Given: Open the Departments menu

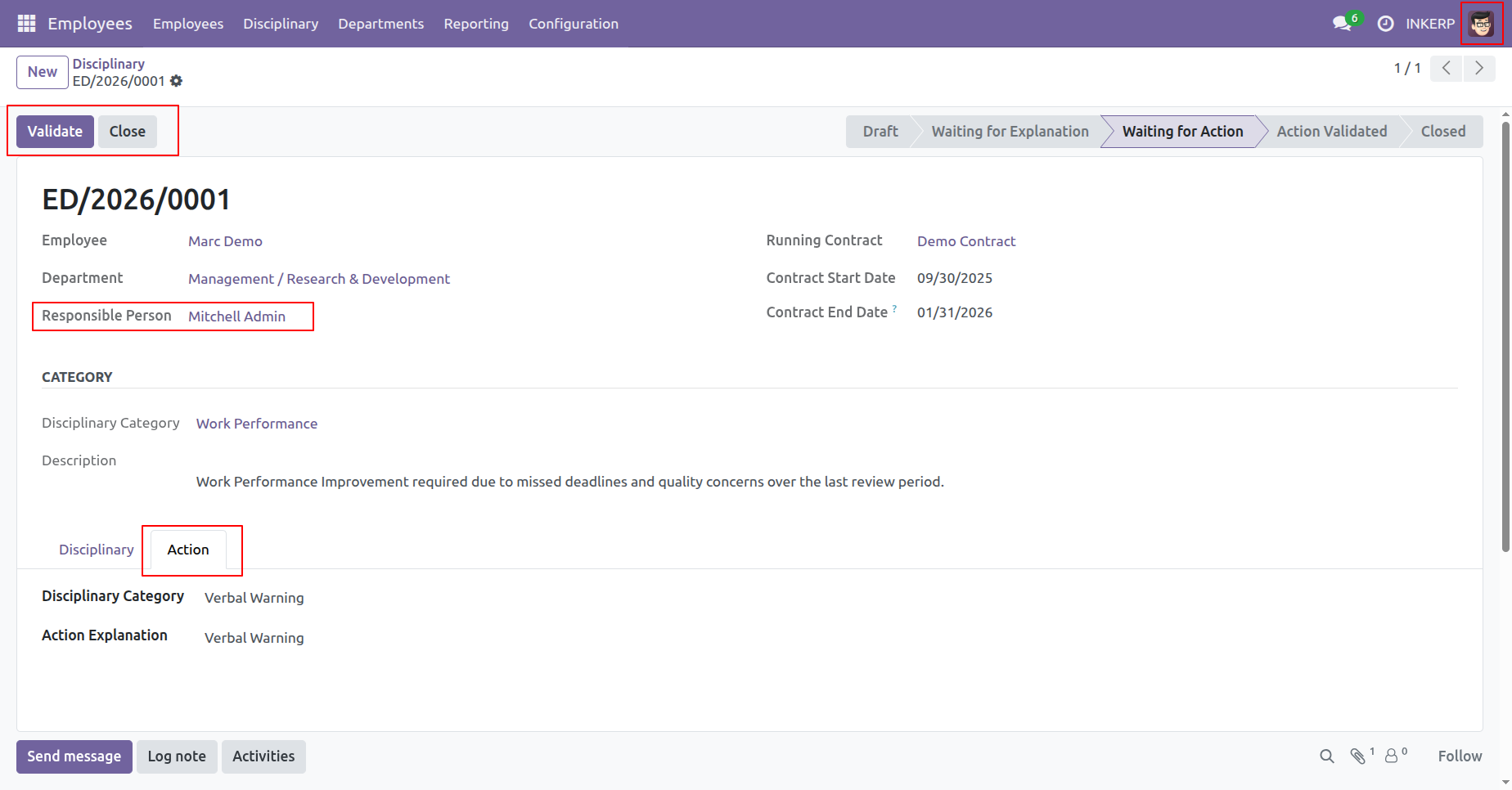Looking at the screenshot, I should point(381,24).
